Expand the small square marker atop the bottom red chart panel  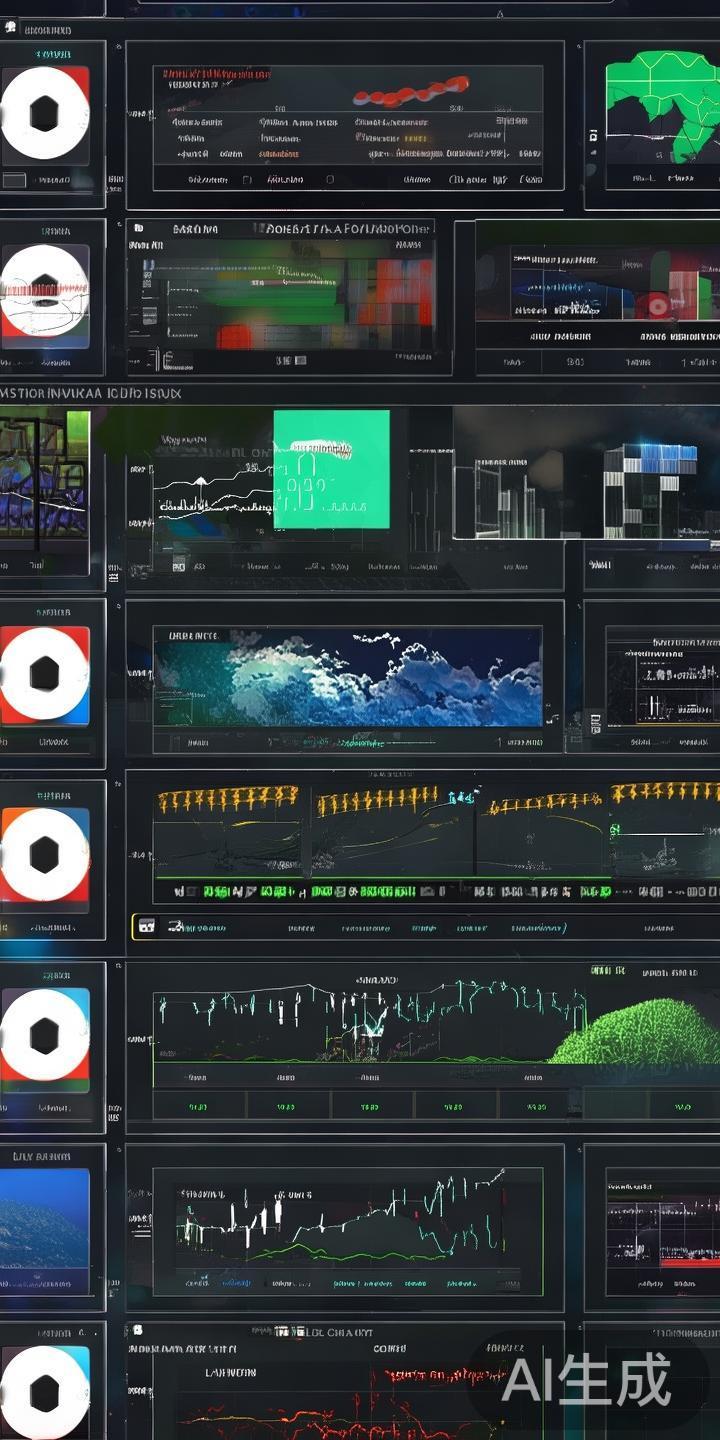click(x=137, y=1330)
